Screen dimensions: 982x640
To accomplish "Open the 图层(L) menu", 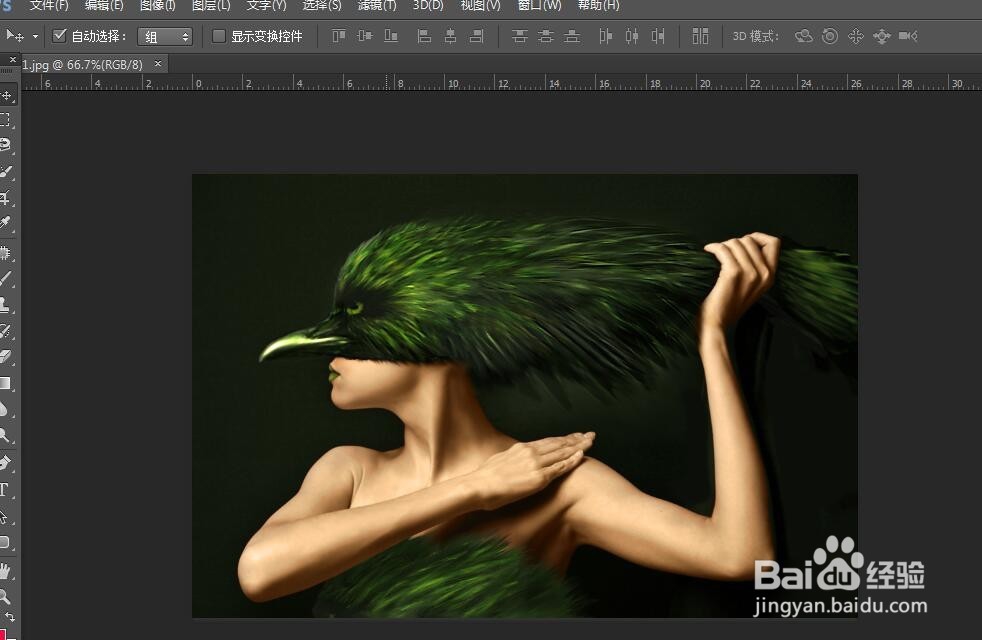I will pos(211,5).
